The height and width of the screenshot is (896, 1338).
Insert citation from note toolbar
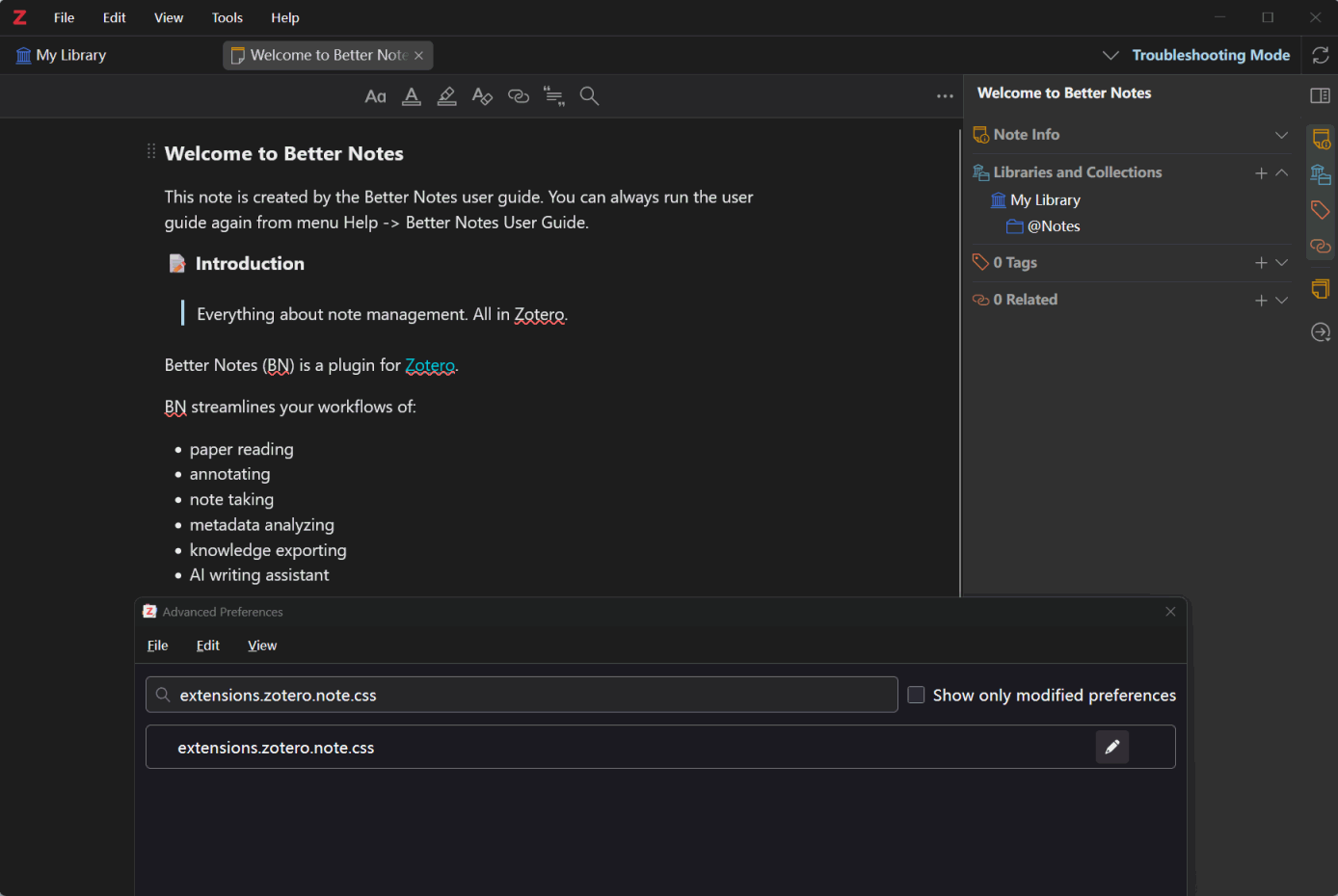click(554, 96)
